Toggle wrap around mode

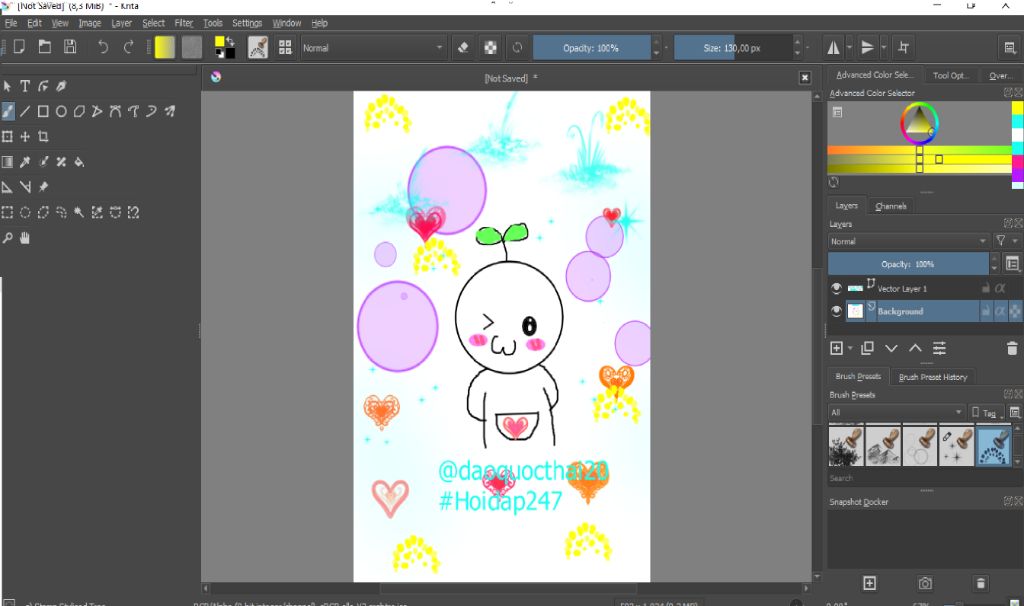click(x=904, y=48)
